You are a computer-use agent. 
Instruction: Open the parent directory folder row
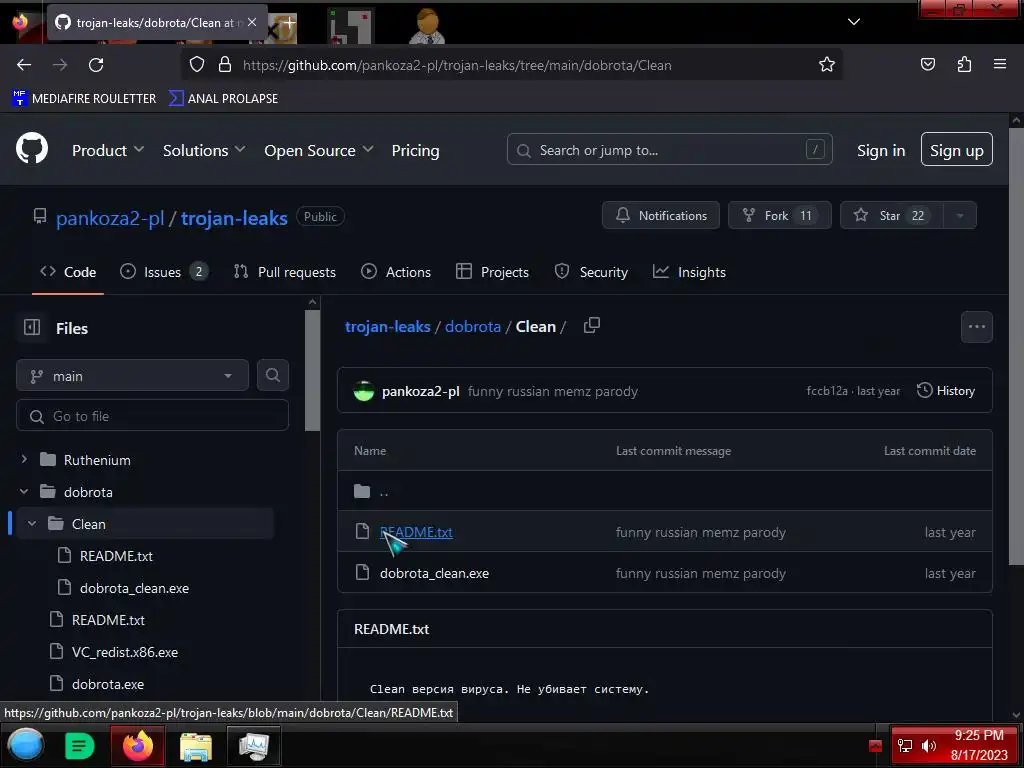pos(665,491)
